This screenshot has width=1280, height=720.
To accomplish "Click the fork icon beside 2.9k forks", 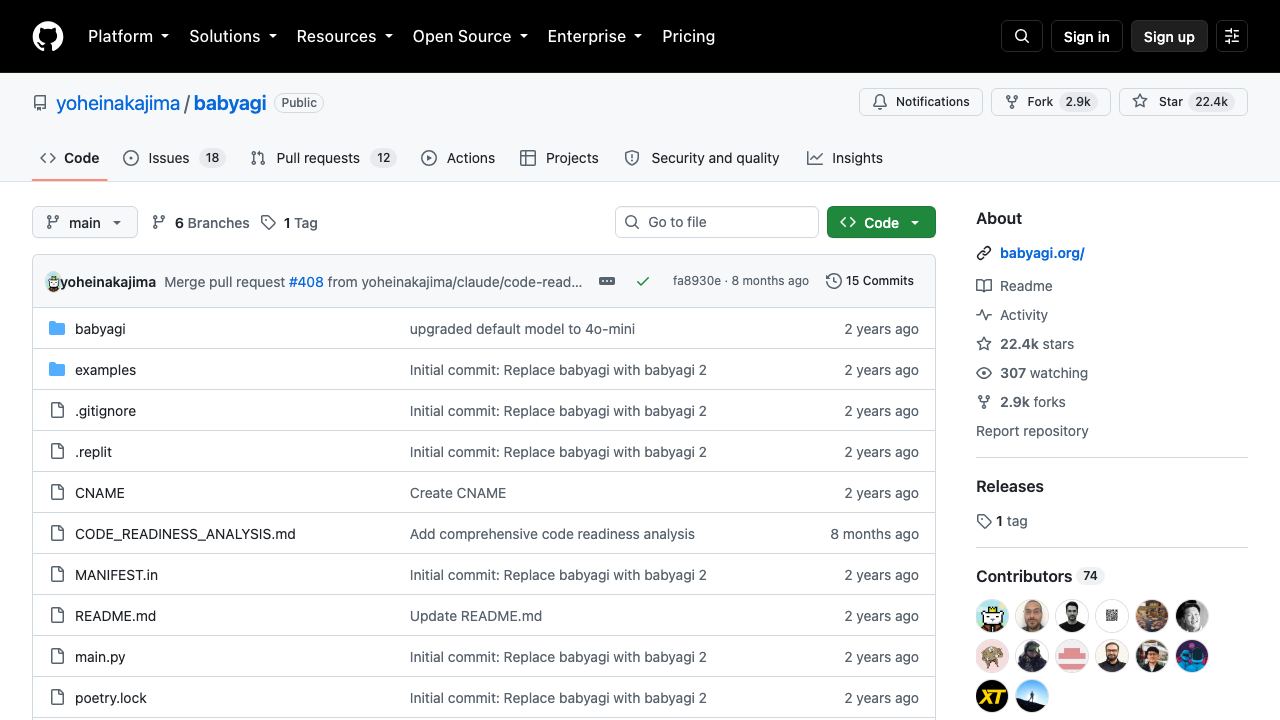I will (x=984, y=402).
